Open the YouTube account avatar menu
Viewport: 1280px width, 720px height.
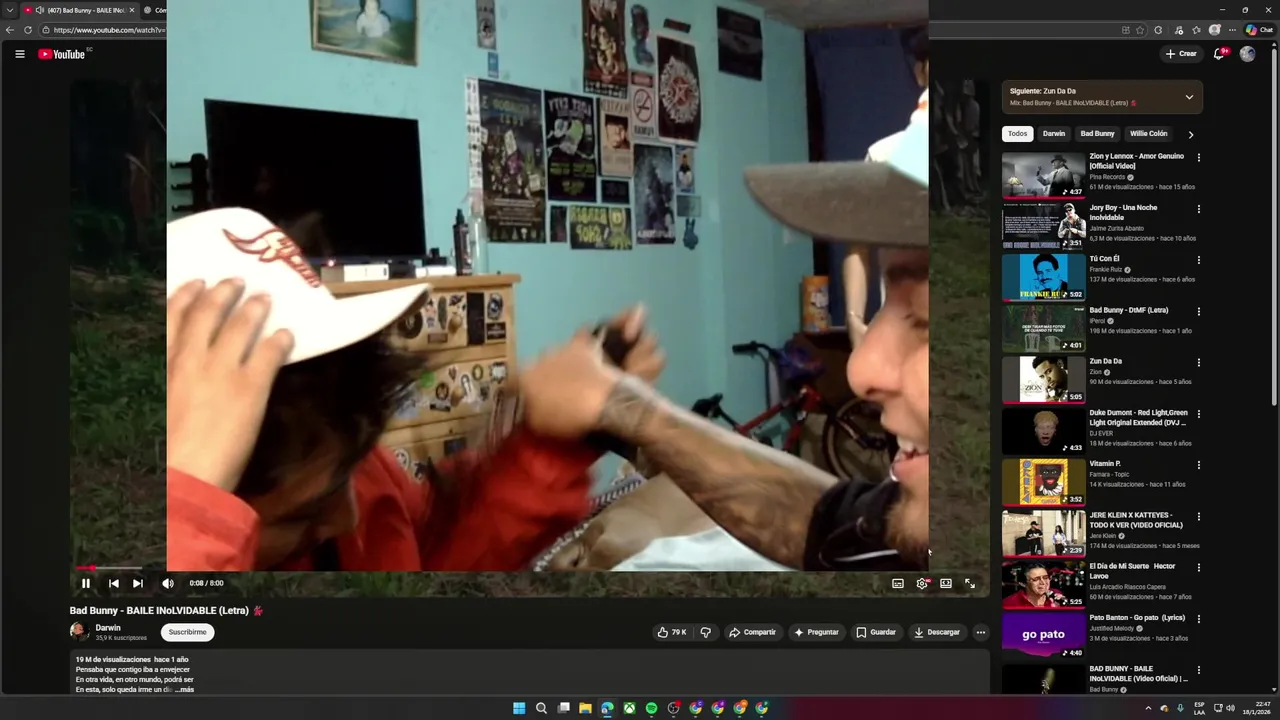click(1247, 54)
